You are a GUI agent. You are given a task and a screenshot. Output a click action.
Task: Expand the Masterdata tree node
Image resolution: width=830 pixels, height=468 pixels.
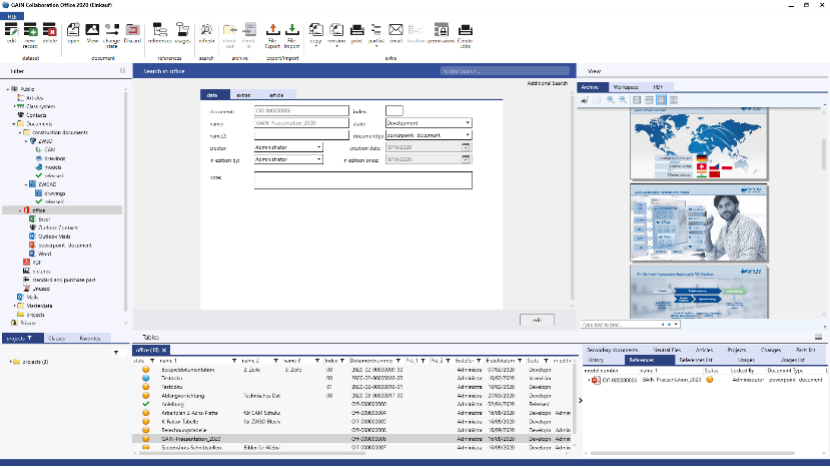[x=14, y=306]
